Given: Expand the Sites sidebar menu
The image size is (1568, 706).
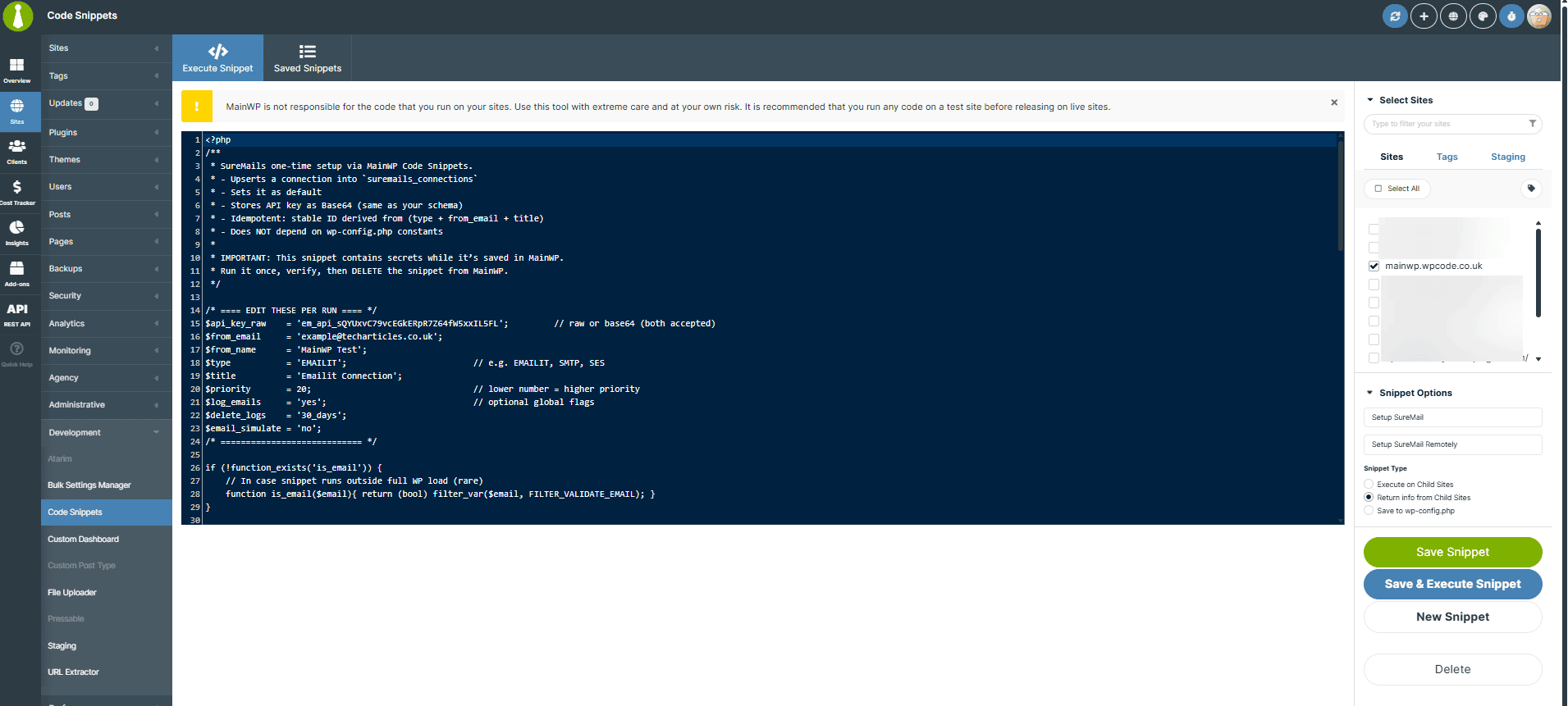Looking at the screenshot, I should pos(107,48).
